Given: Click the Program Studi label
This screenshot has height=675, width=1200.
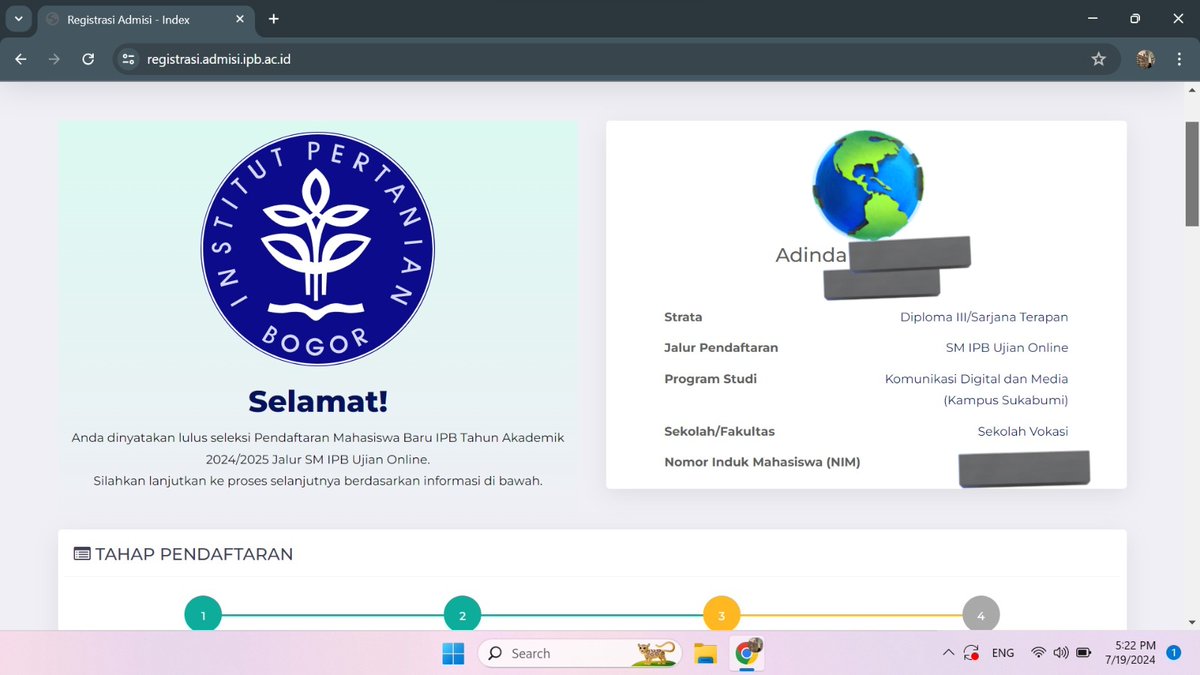Looking at the screenshot, I should 710,379.
